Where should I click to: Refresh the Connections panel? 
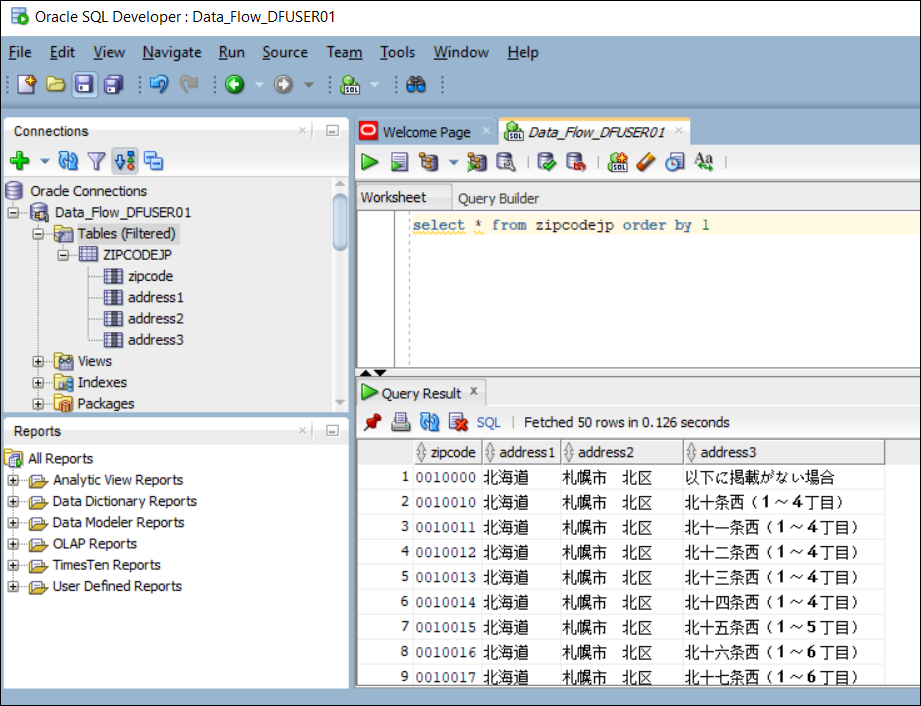click(x=68, y=160)
